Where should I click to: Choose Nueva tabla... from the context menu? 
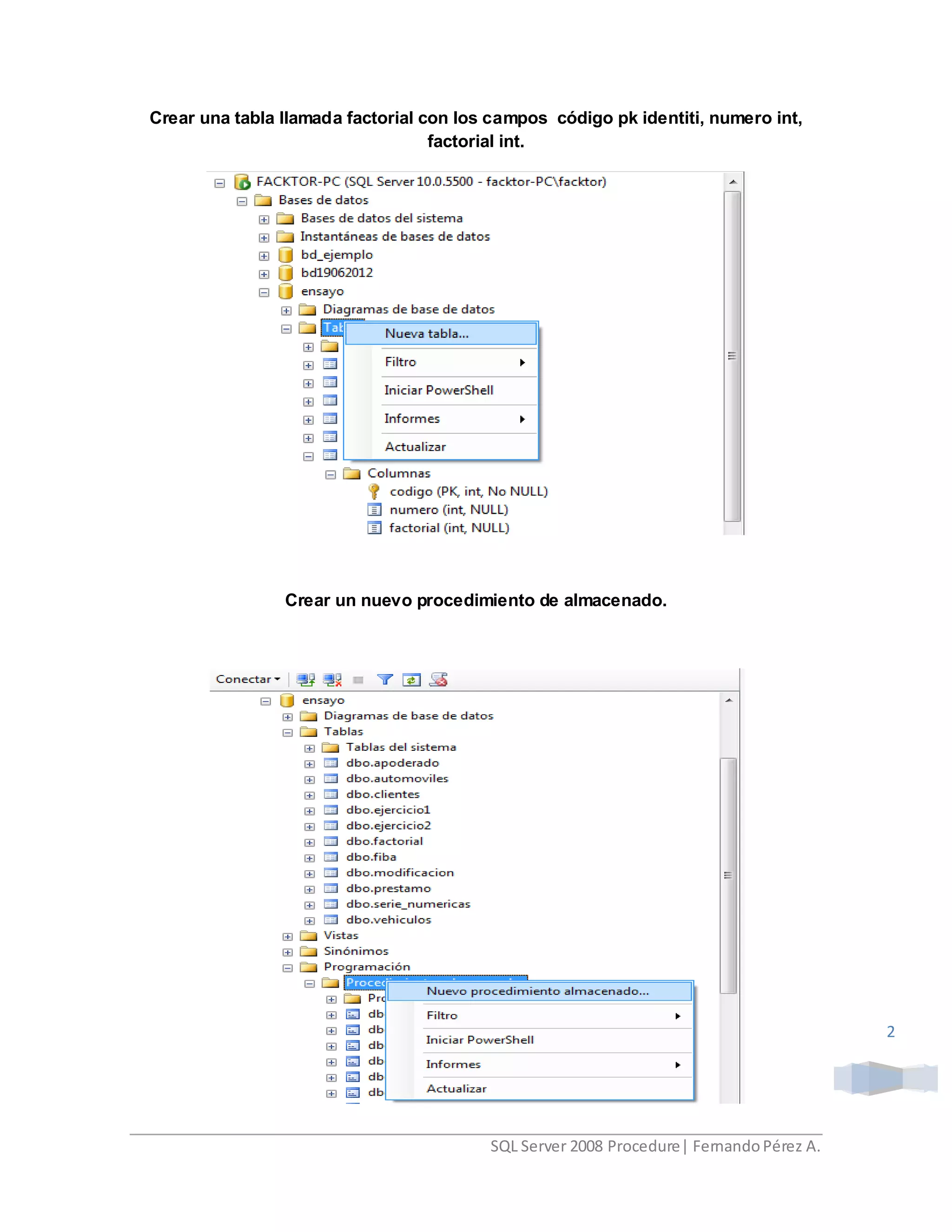coord(427,333)
